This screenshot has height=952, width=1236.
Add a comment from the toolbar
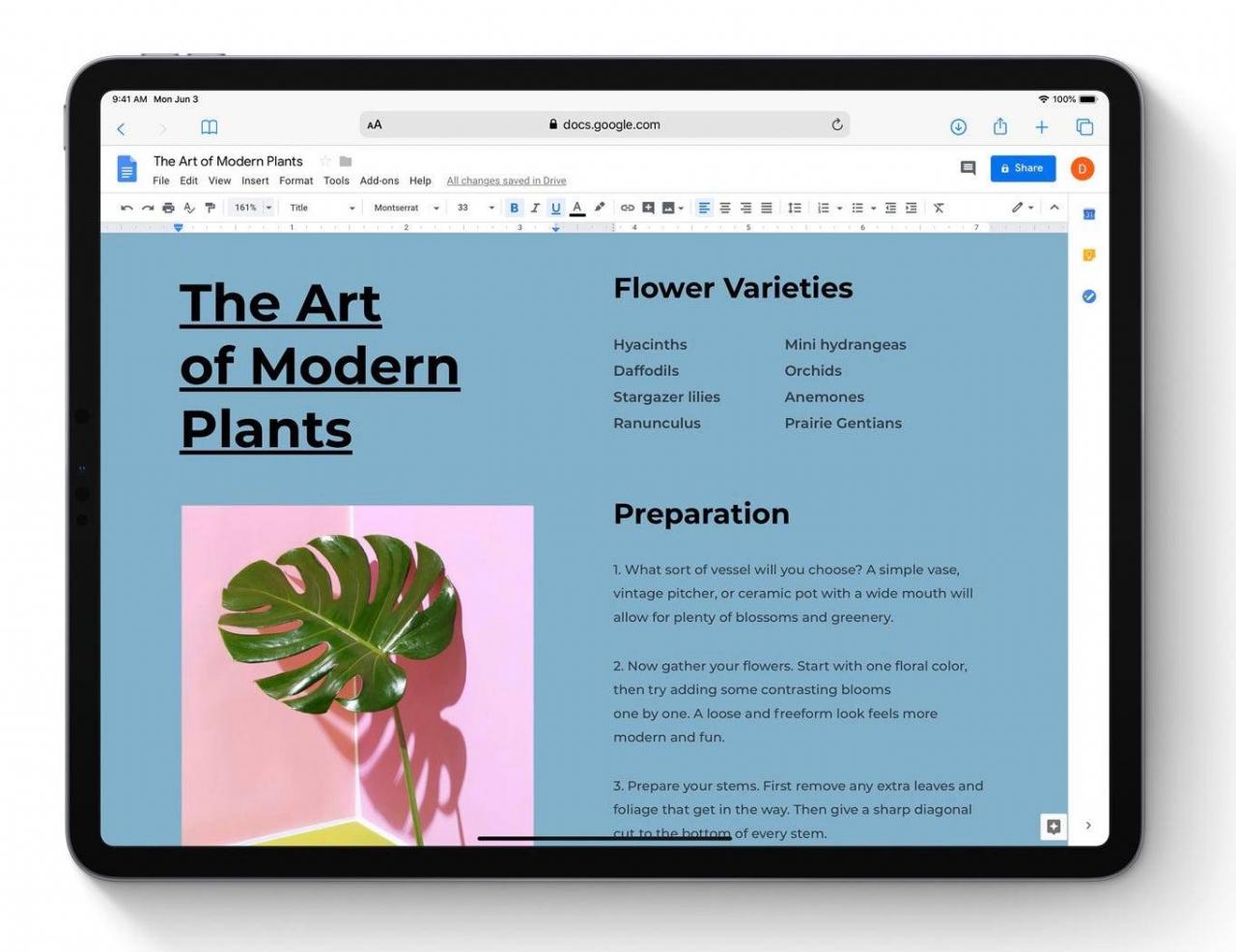pyautogui.click(x=648, y=208)
